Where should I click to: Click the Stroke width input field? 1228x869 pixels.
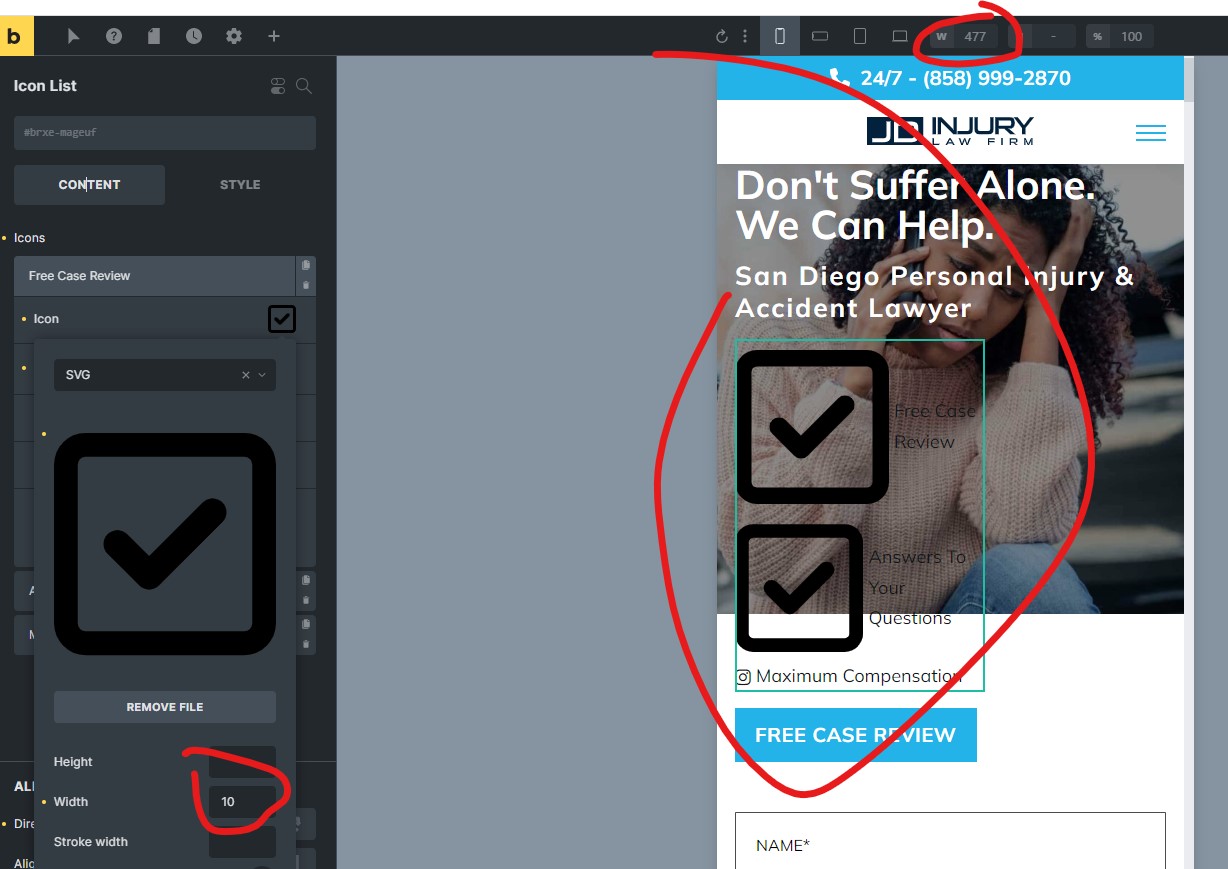coord(242,842)
